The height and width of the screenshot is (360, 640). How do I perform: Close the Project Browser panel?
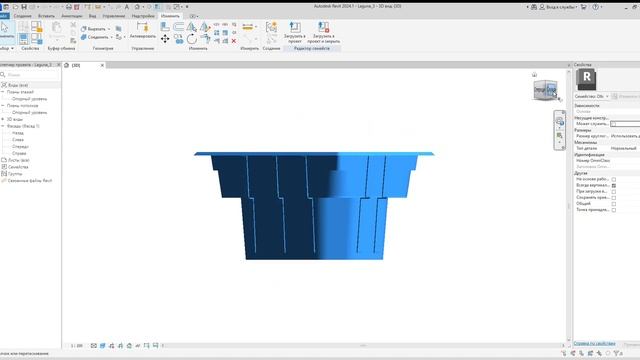58,65
